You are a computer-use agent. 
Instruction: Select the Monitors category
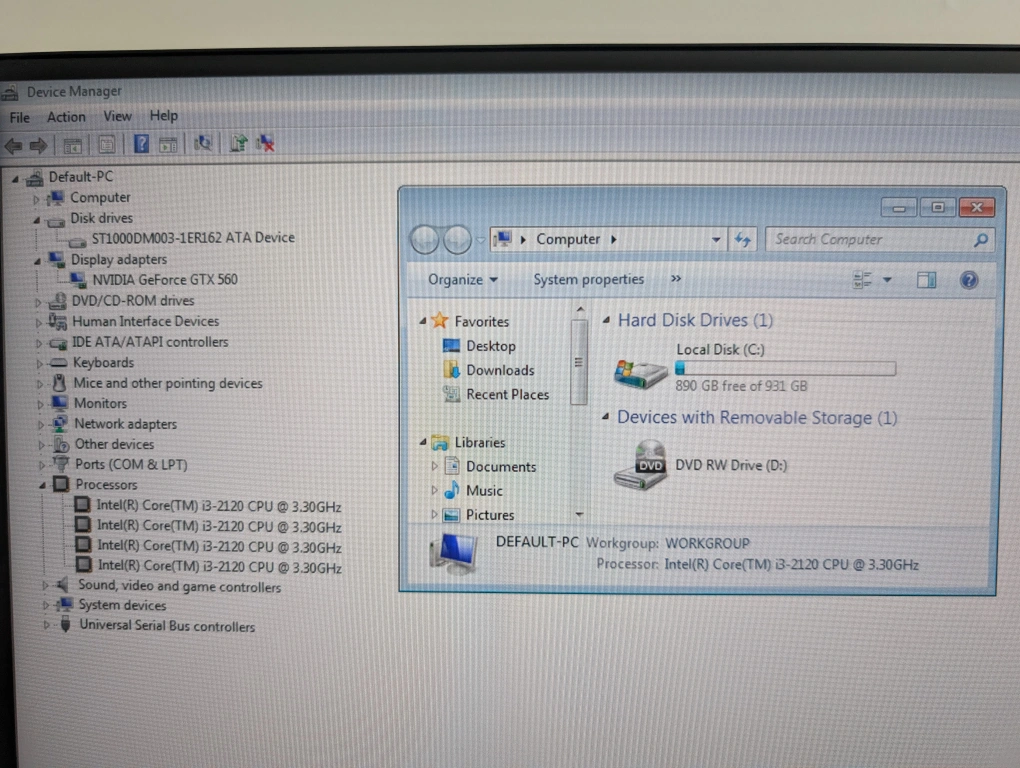point(100,403)
